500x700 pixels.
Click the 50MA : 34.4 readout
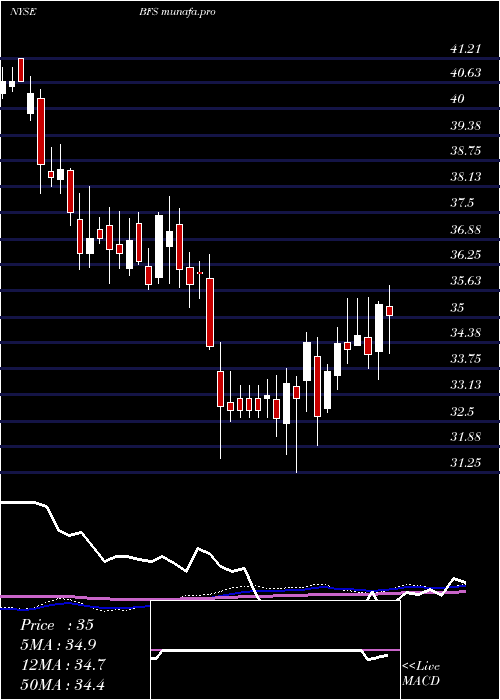(62, 684)
